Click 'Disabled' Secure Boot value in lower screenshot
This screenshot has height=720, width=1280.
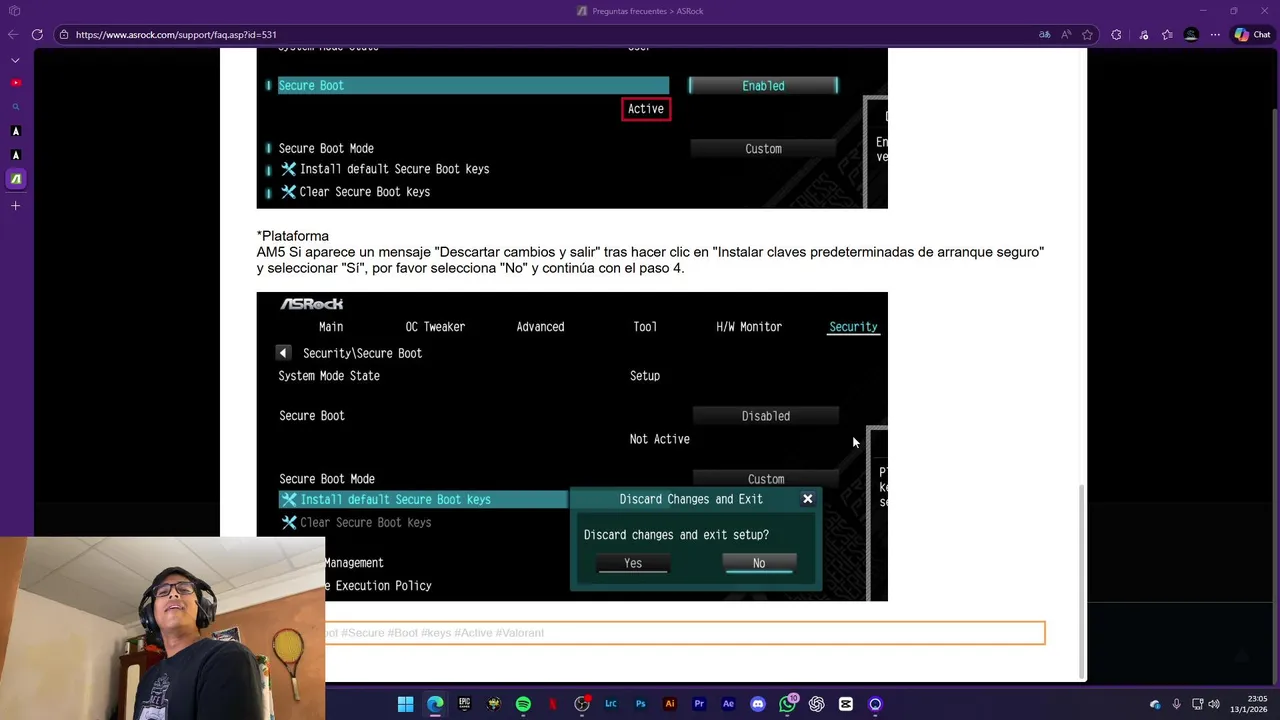pyautogui.click(x=766, y=416)
